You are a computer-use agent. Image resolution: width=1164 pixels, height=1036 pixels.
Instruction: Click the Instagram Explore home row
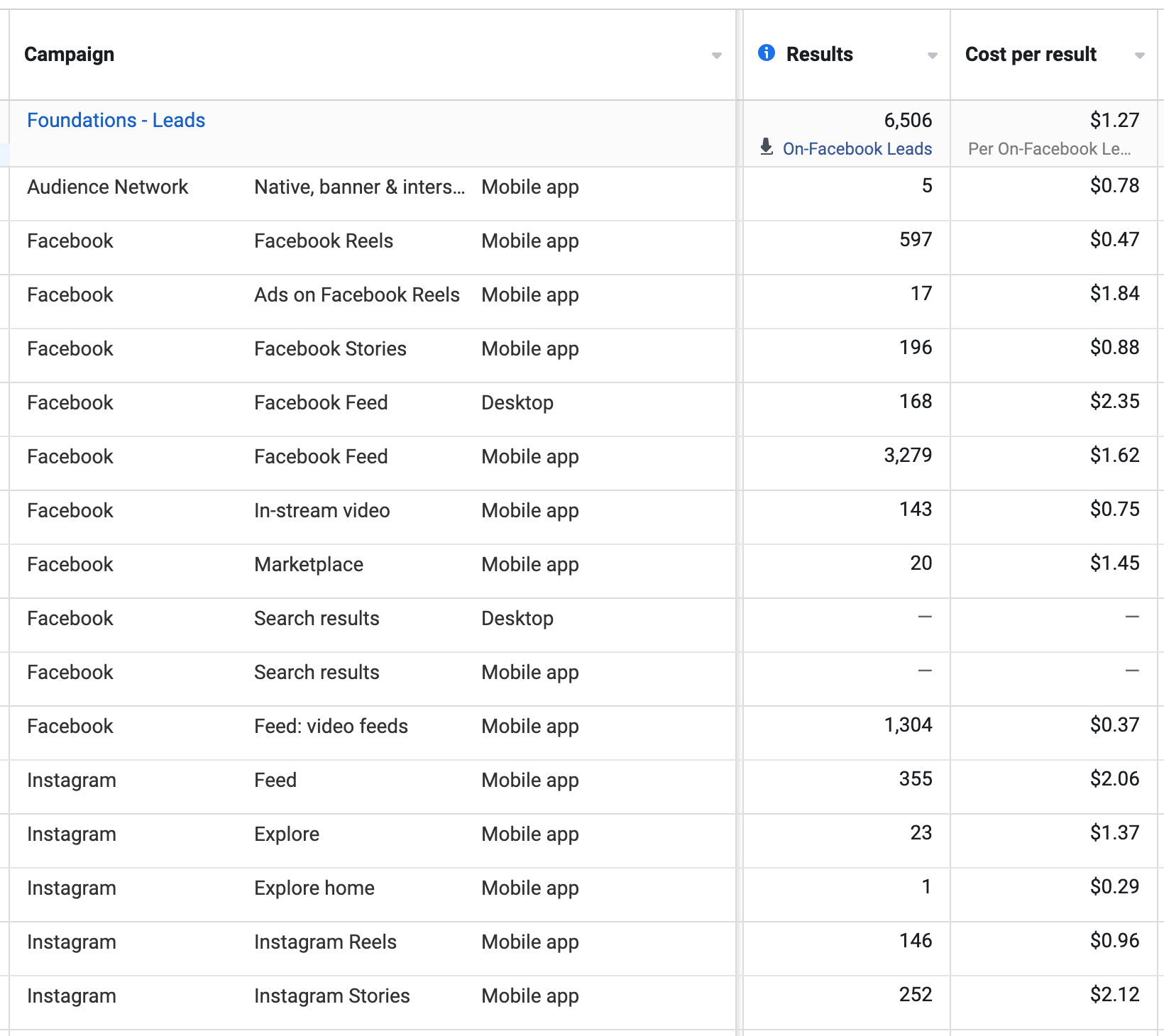pyautogui.click(x=314, y=888)
